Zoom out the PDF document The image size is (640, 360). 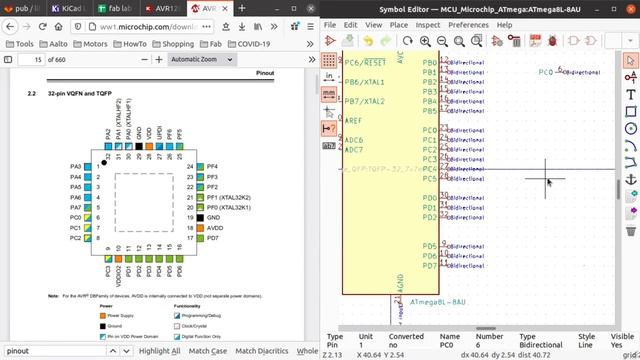point(144,60)
